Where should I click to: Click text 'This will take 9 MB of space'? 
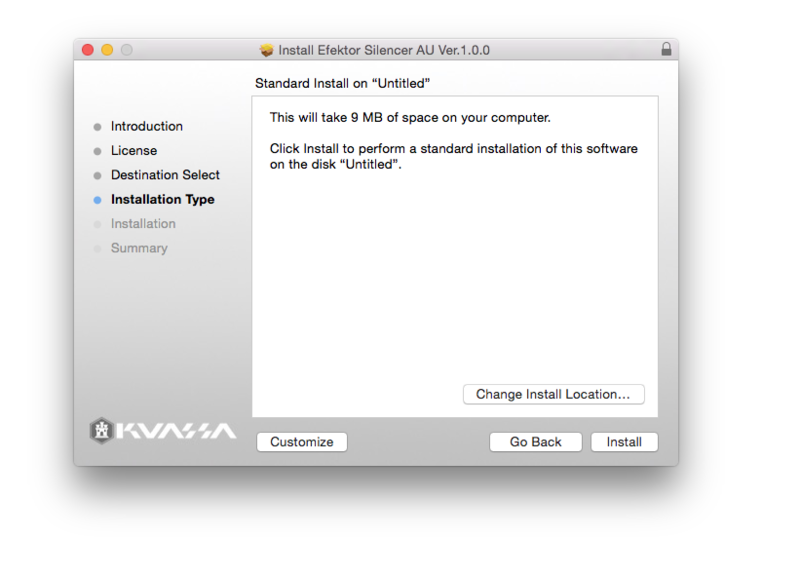tap(410, 117)
